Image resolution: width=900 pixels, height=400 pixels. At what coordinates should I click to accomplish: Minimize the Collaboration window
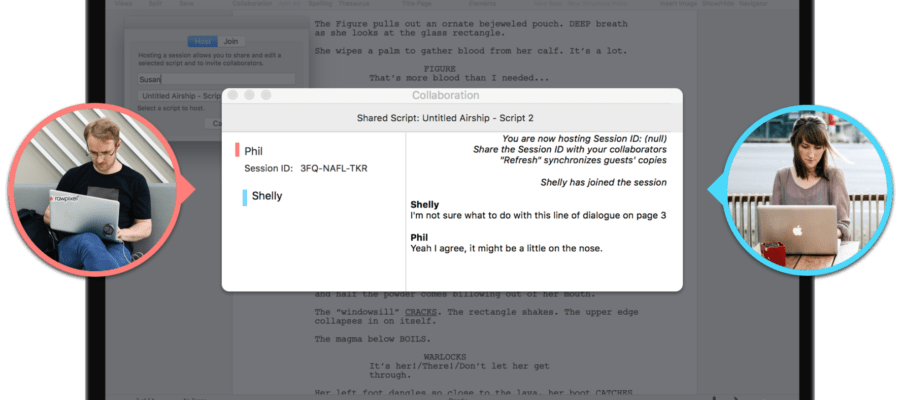(x=249, y=95)
